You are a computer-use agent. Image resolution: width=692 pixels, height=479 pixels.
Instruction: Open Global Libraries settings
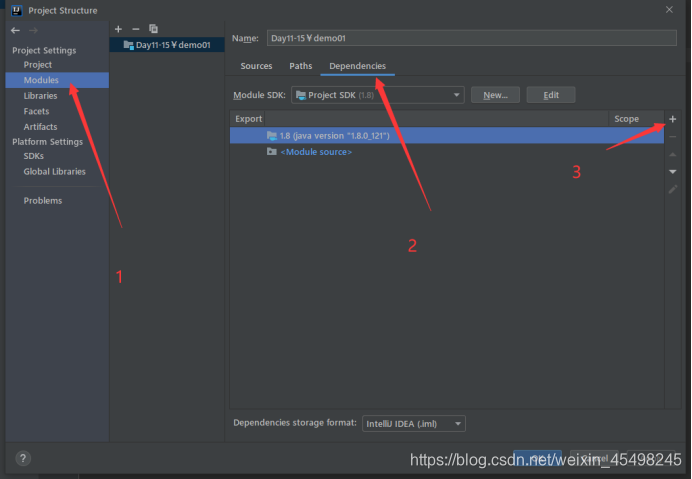coord(55,172)
